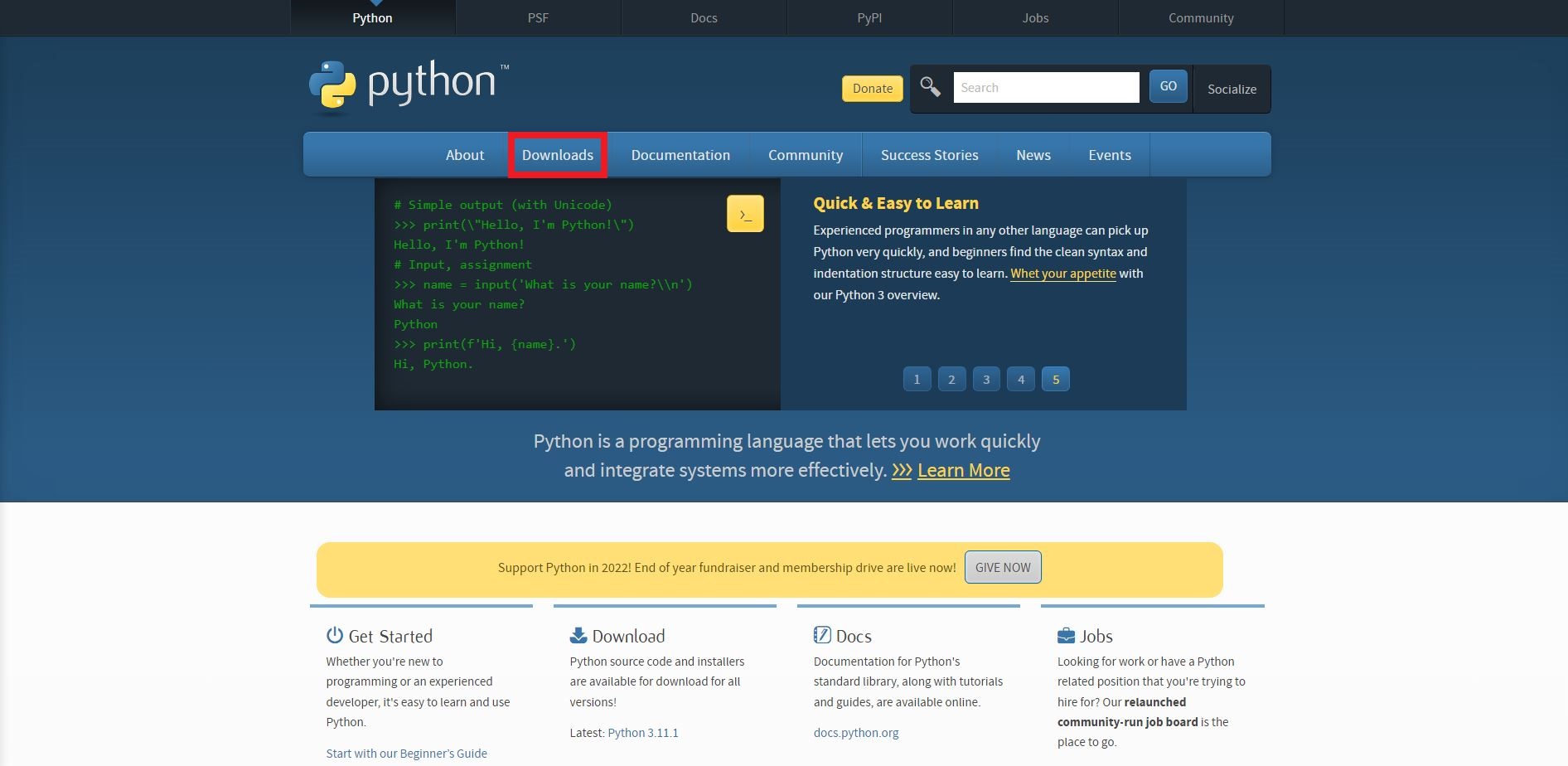Click the GO search button
Screen dimensions: 1568x766
point(1169,86)
